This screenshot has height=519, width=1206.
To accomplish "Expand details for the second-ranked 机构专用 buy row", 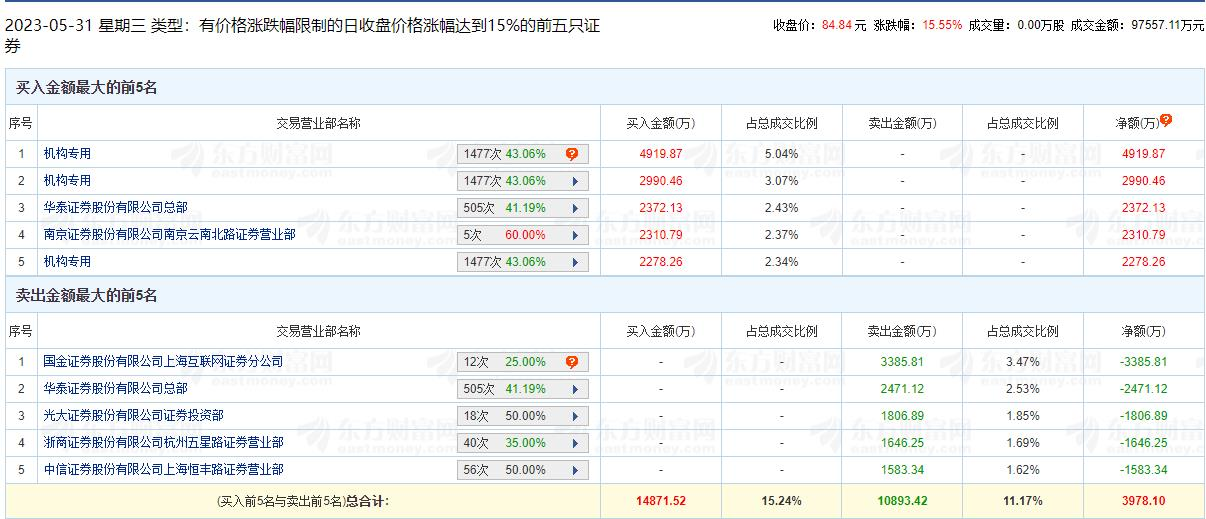I will (x=575, y=181).
